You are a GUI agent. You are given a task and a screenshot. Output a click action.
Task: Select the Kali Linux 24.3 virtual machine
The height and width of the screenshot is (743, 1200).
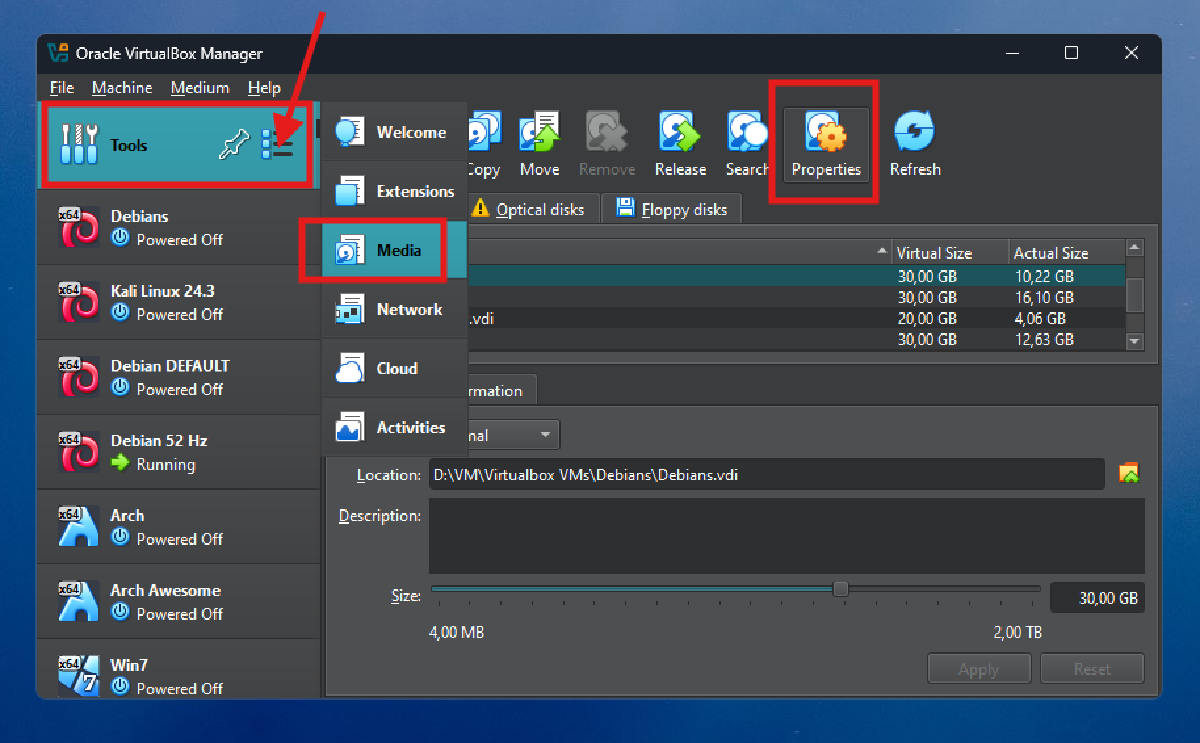pos(179,302)
